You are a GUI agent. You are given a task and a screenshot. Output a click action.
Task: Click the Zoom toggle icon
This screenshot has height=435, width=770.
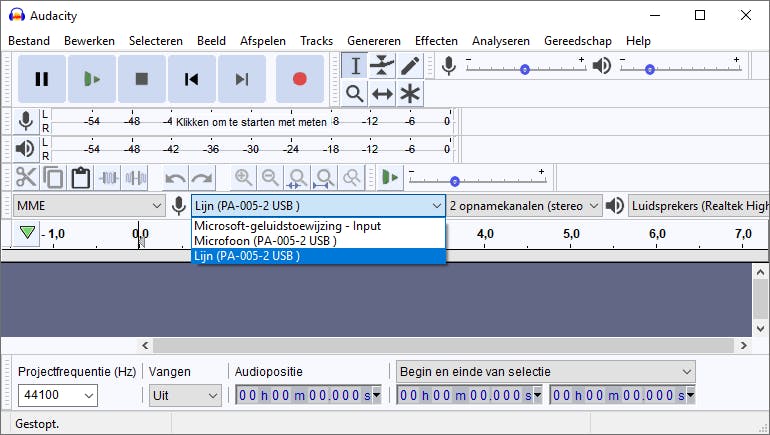pos(352,177)
